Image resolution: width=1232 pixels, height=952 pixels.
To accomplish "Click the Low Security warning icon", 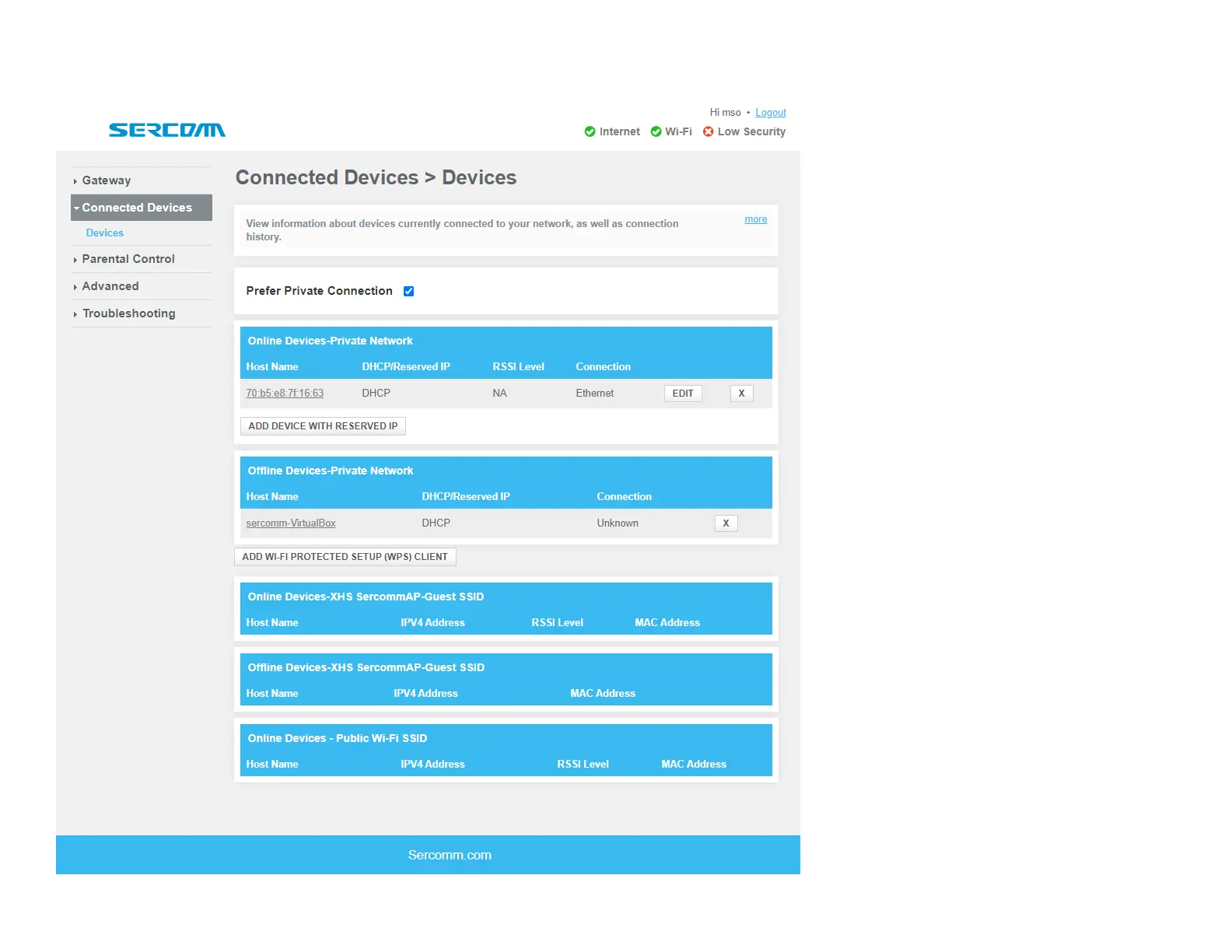I will (708, 131).
